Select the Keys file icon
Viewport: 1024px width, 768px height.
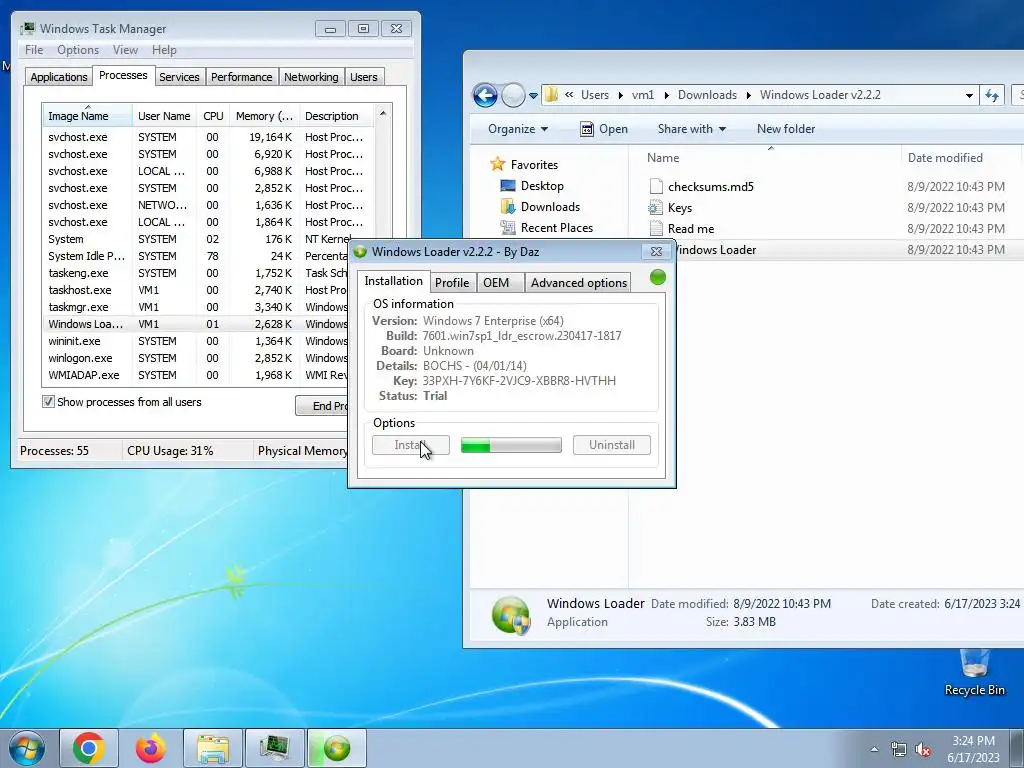click(656, 208)
